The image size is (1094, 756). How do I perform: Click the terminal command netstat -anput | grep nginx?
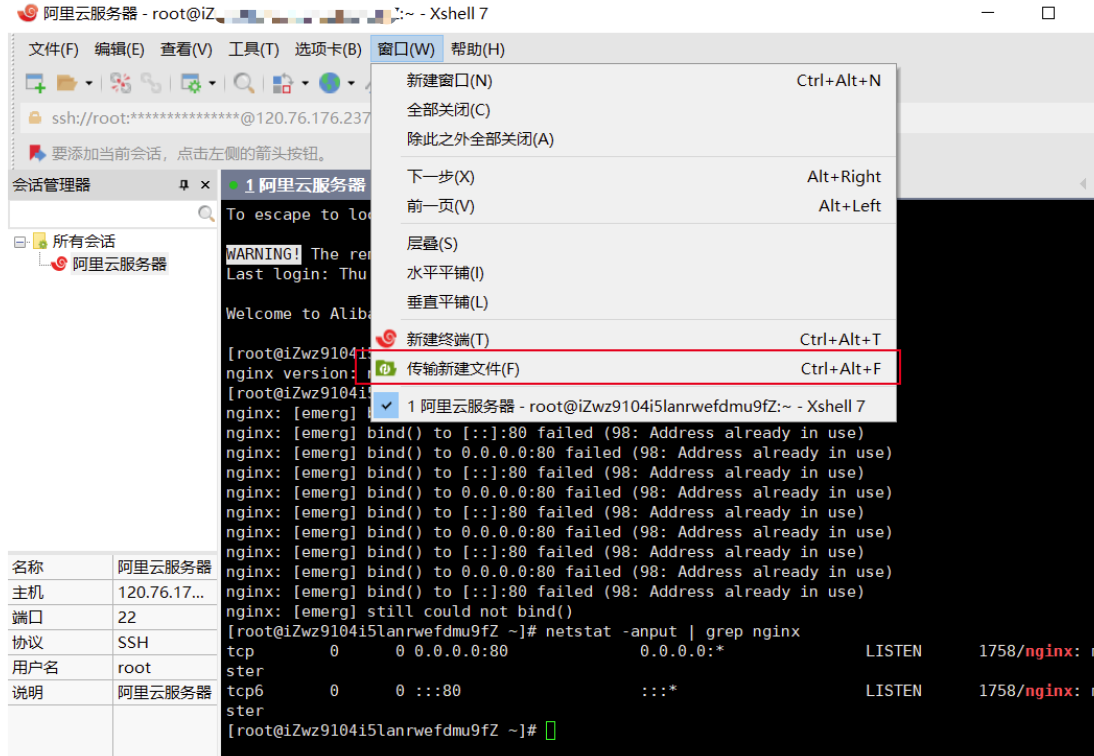(x=673, y=631)
